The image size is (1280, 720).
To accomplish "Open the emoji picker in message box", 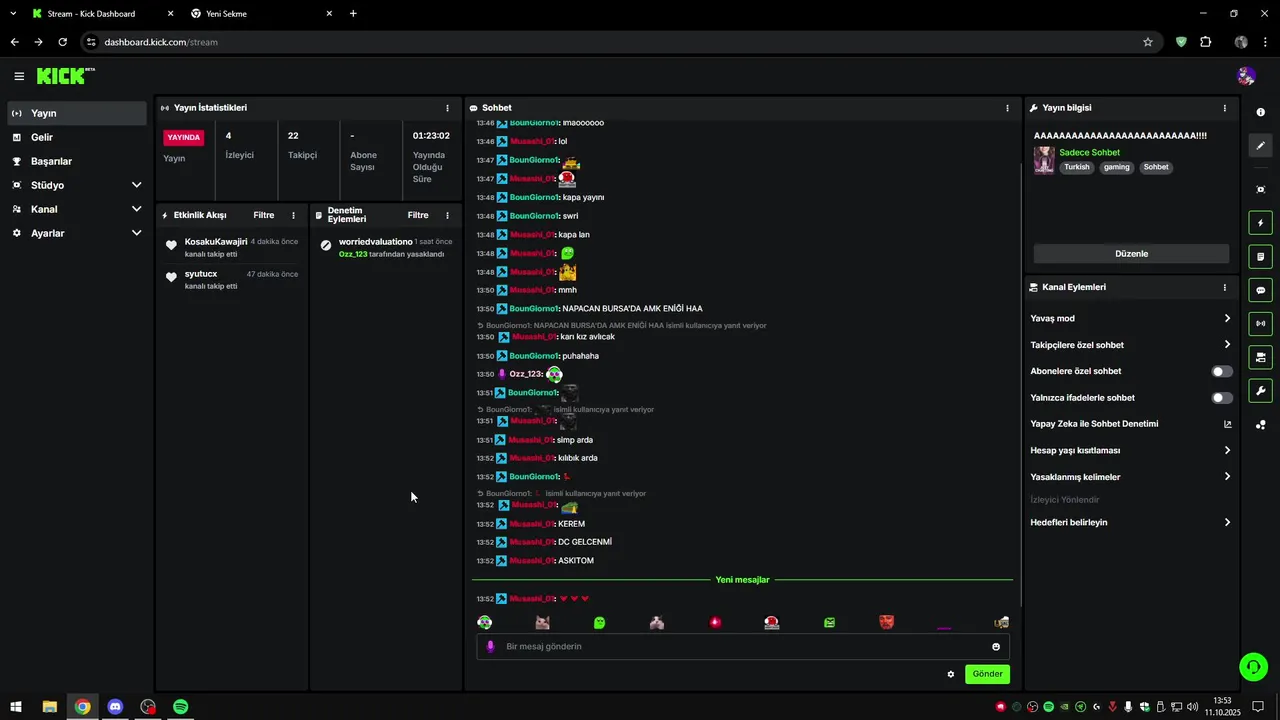I will (x=996, y=647).
